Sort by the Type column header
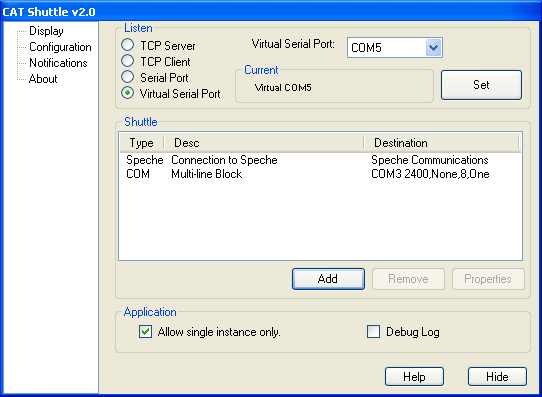This screenshot has height=397, width=542. coord(142,143)
